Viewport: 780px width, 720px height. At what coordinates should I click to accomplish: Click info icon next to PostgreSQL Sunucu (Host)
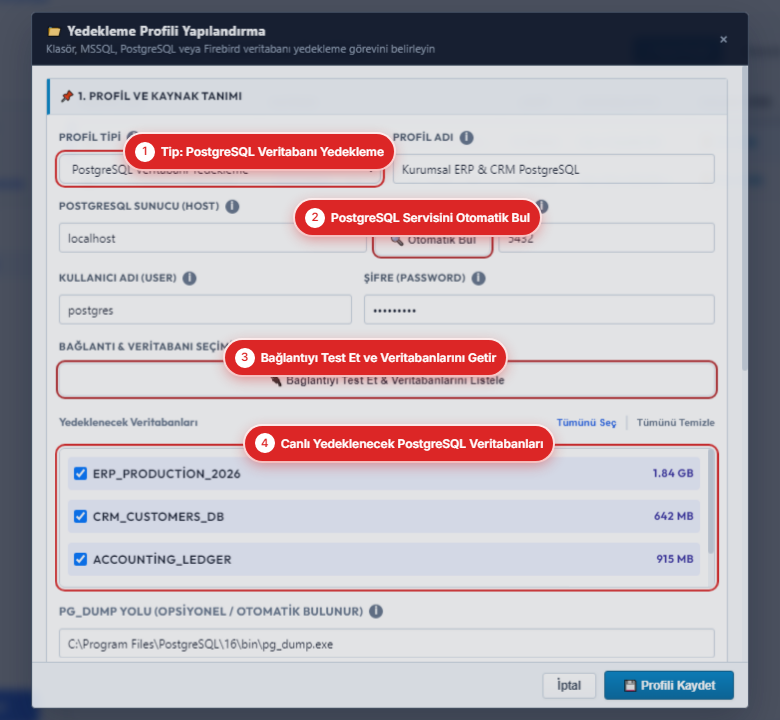pos(232,206)
